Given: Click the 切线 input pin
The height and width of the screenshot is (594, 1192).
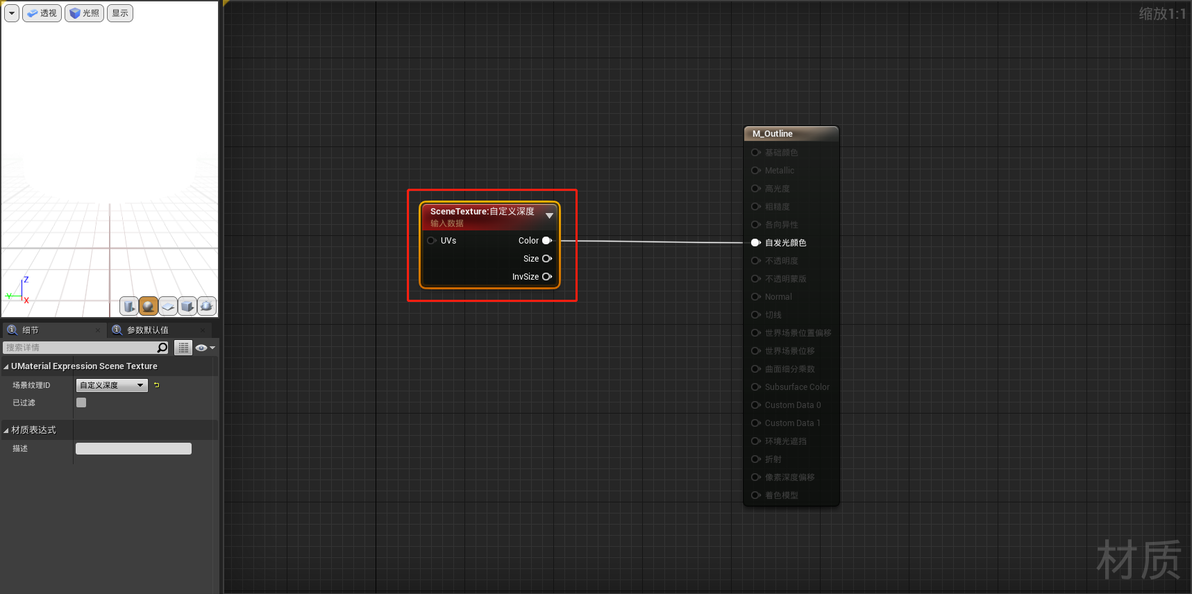Looking at the screenshot, I should pos(756,315).
